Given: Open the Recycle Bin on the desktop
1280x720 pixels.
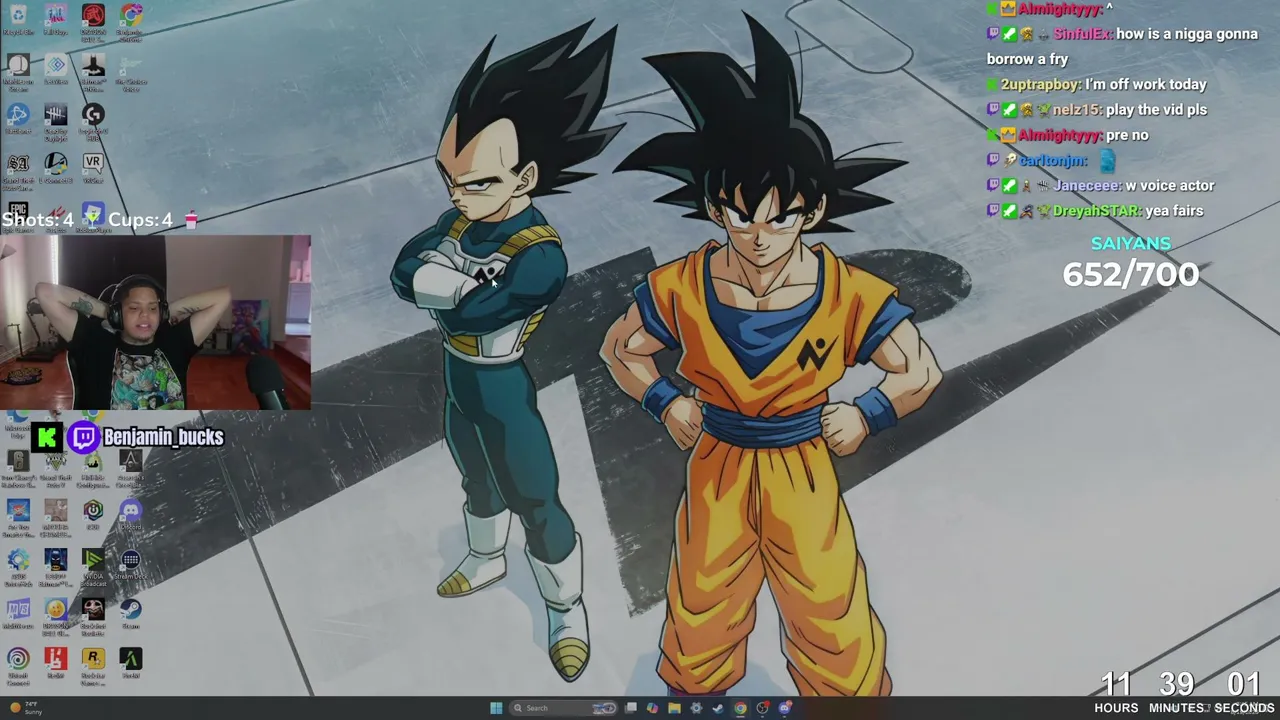Looking at the screenshot, I should [x=18, y=19].
